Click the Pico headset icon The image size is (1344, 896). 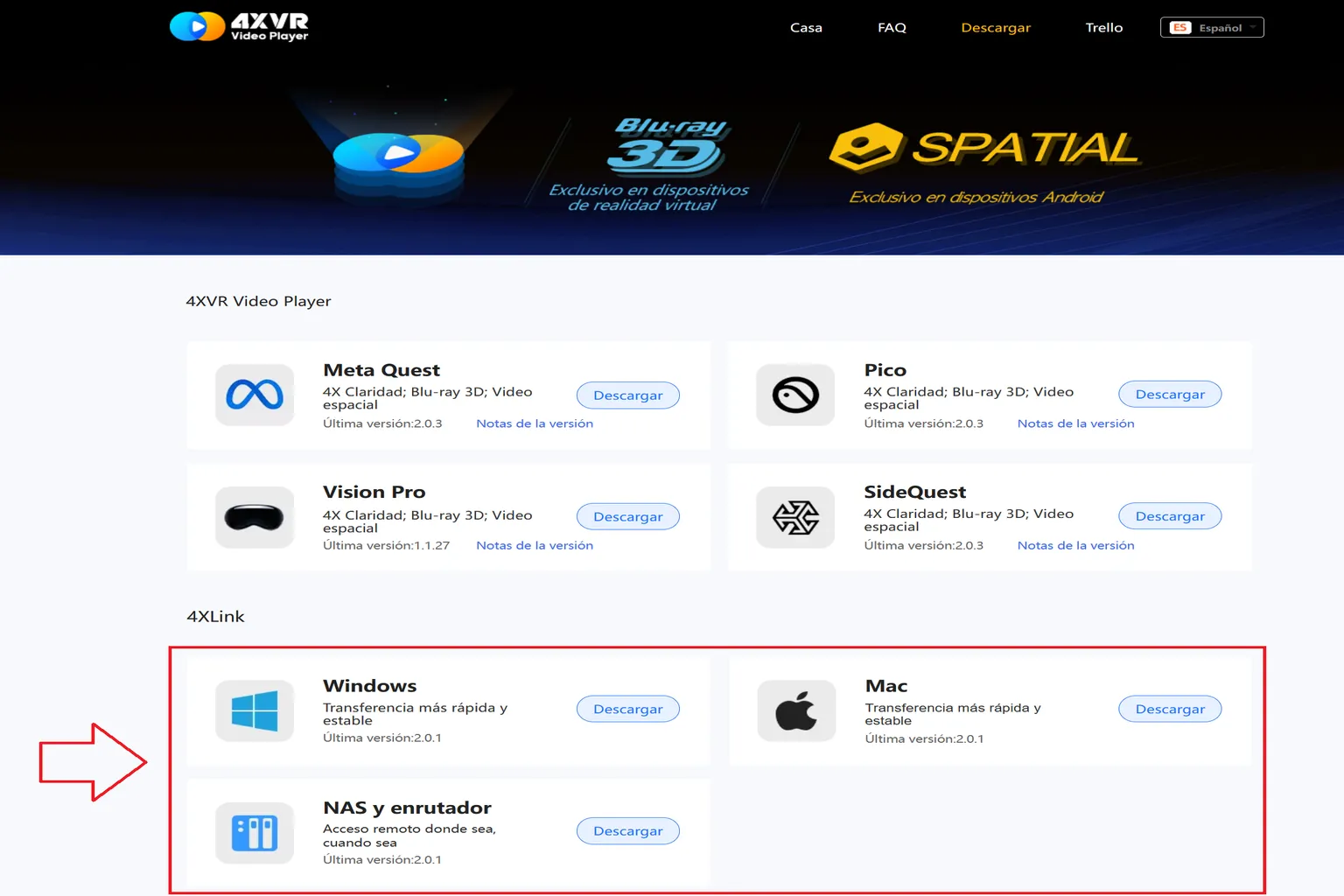tap(795, 395)
